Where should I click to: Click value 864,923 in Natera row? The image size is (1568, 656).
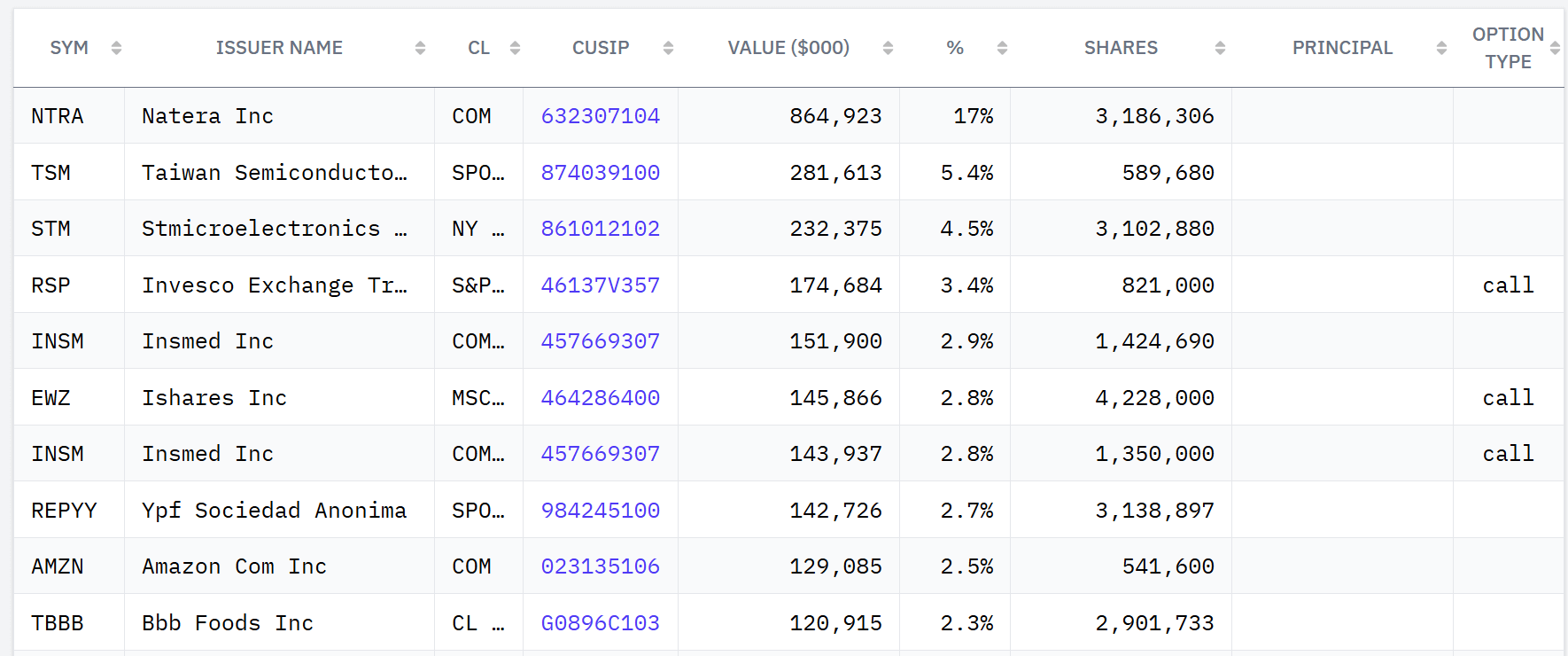[835, 116]
